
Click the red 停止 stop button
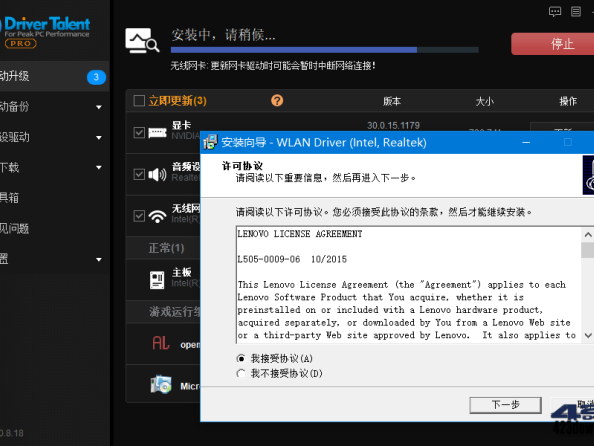[553, 44]
